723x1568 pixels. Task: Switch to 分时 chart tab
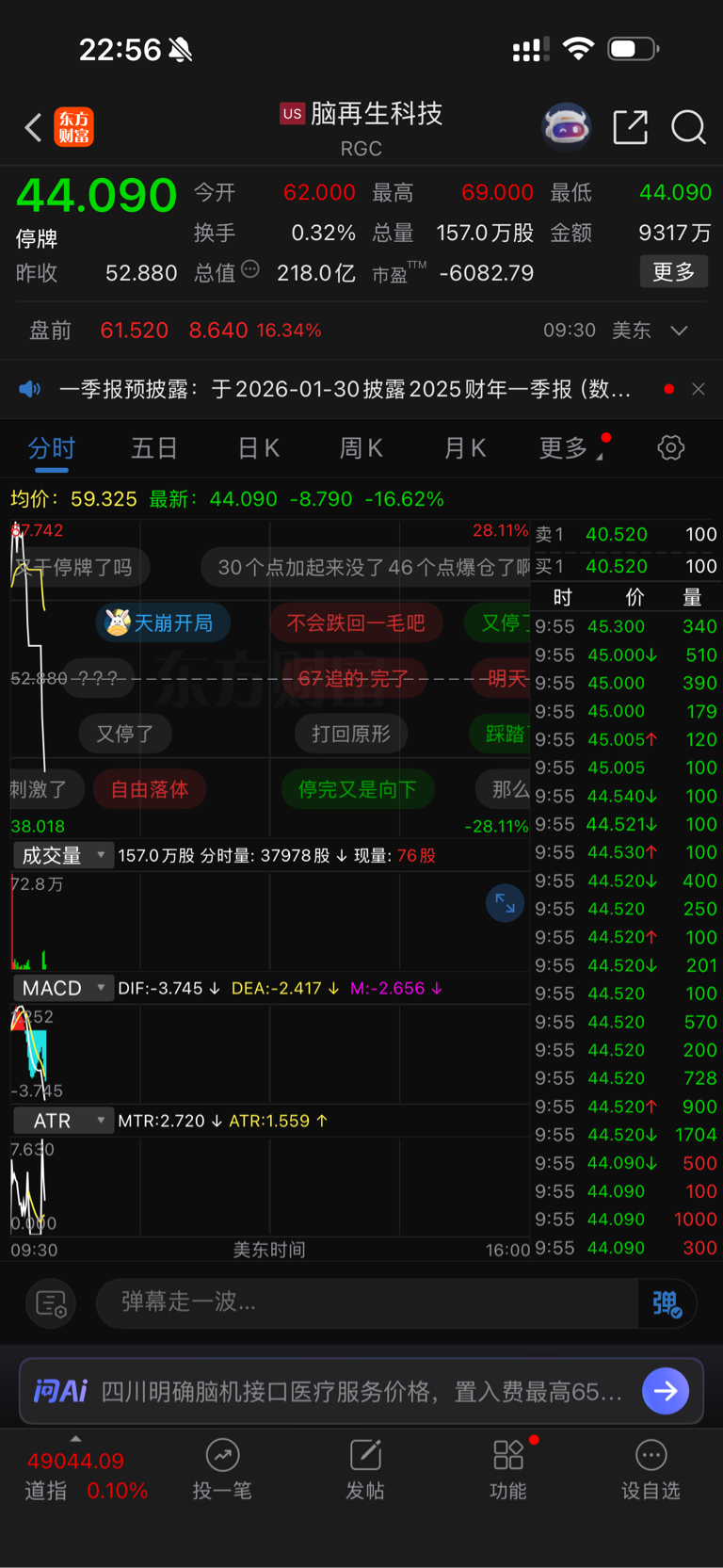coord(52,448)
